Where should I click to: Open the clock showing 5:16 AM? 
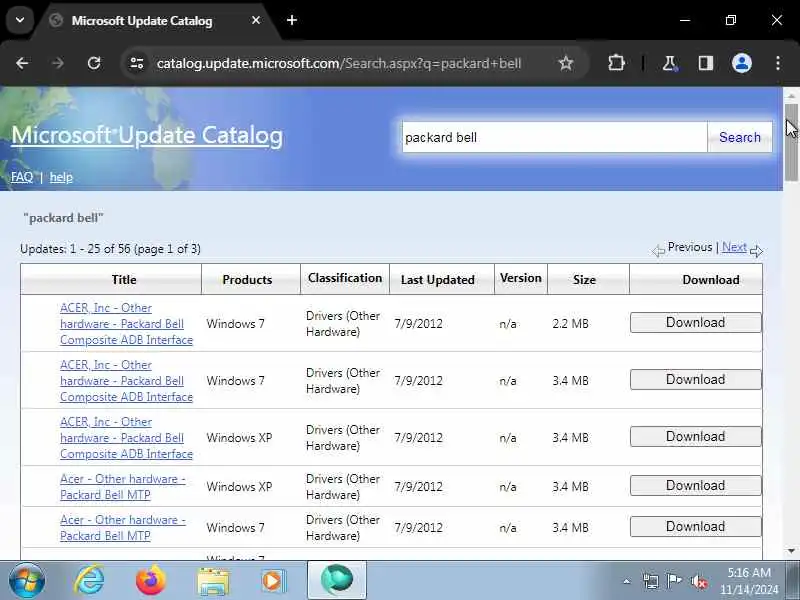[x=749, y=581]
